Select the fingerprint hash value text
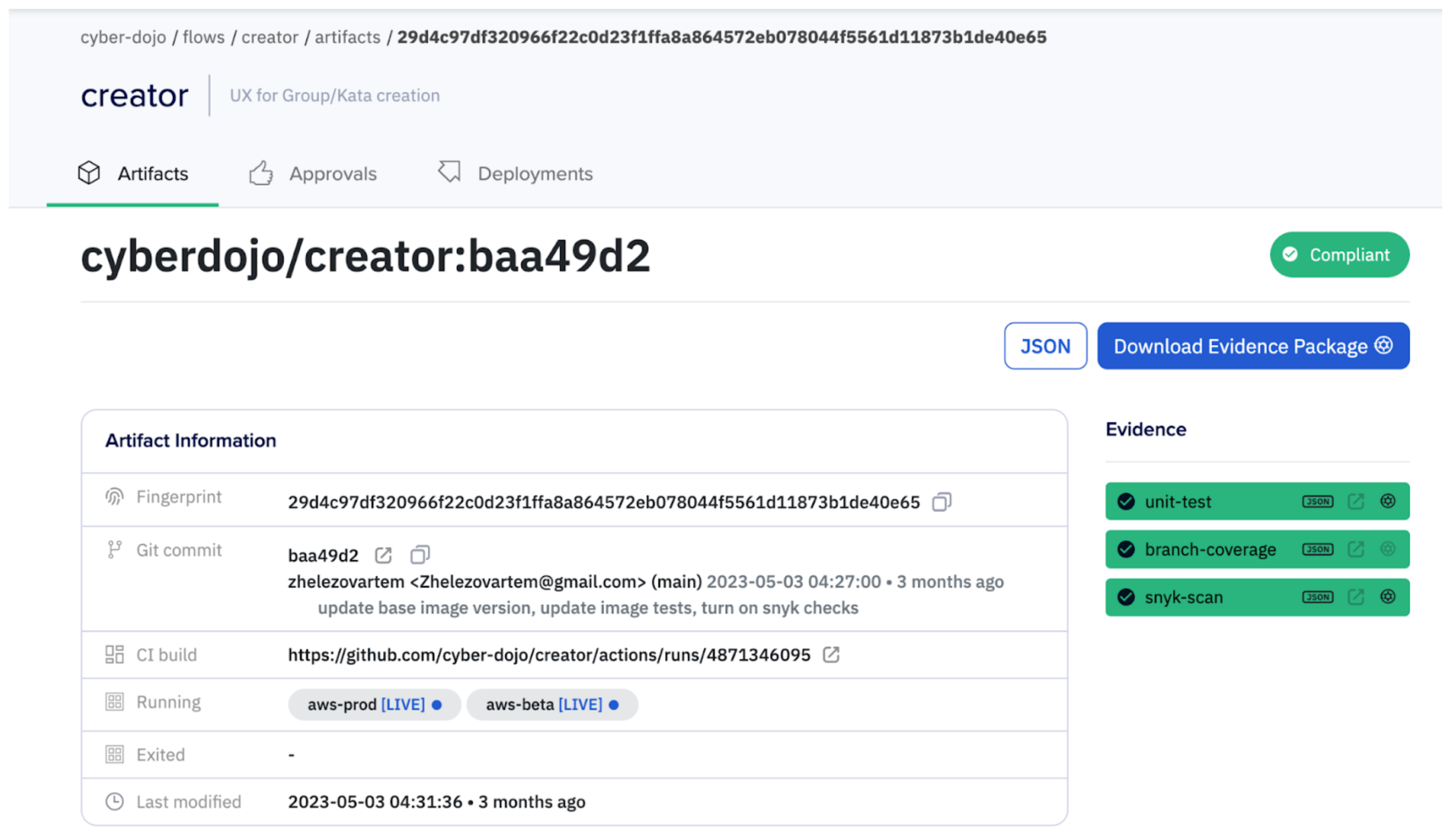 click(604, 503)
